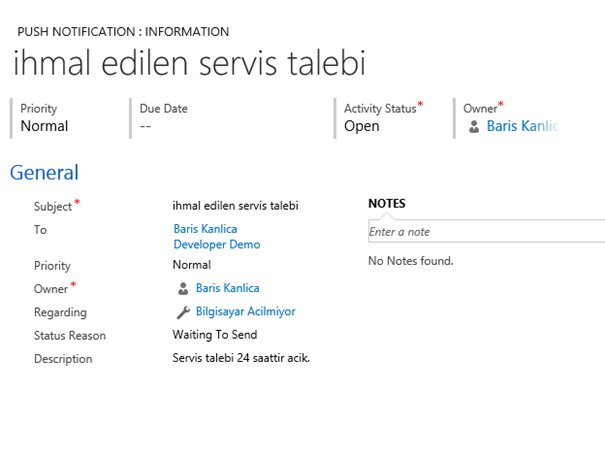Change the Priority Normal value in General
The height and width of the screenshot is (457, 605).
[x=192, y=265]
